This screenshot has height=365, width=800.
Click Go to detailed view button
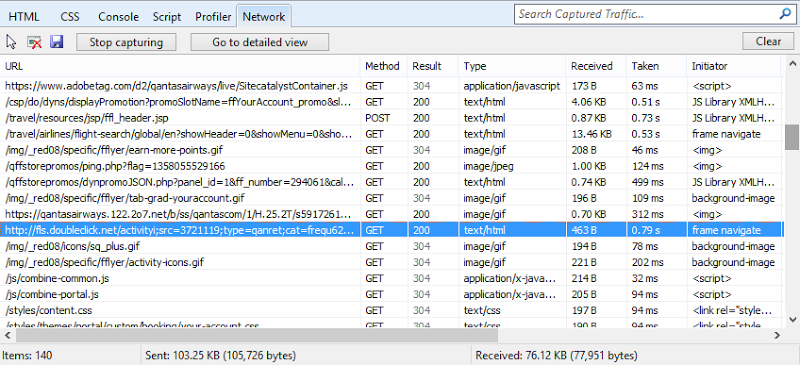click(x=260, y=42)
